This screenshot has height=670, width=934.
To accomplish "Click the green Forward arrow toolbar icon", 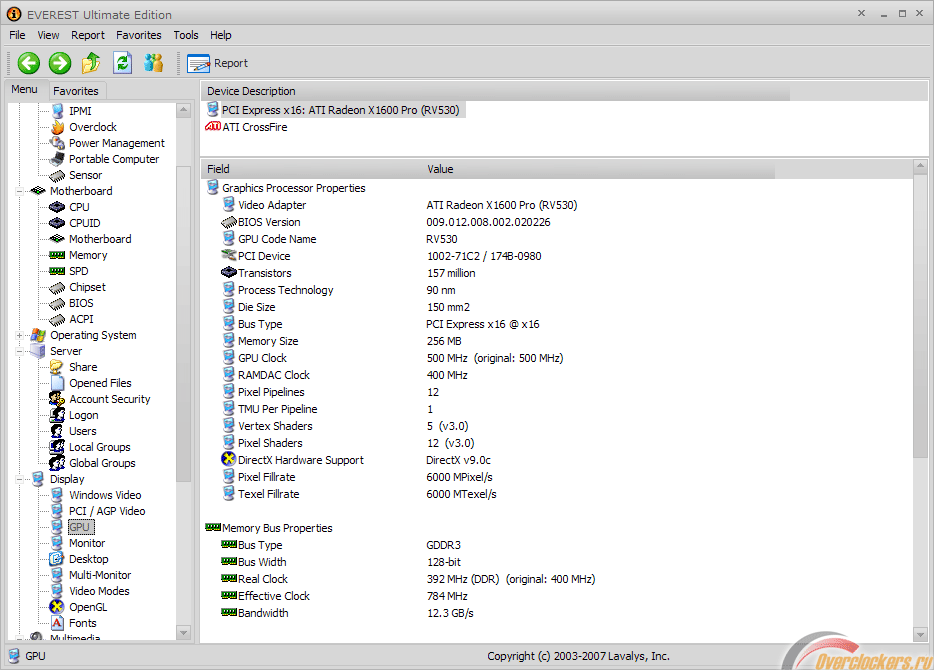I will pos(60,63).
